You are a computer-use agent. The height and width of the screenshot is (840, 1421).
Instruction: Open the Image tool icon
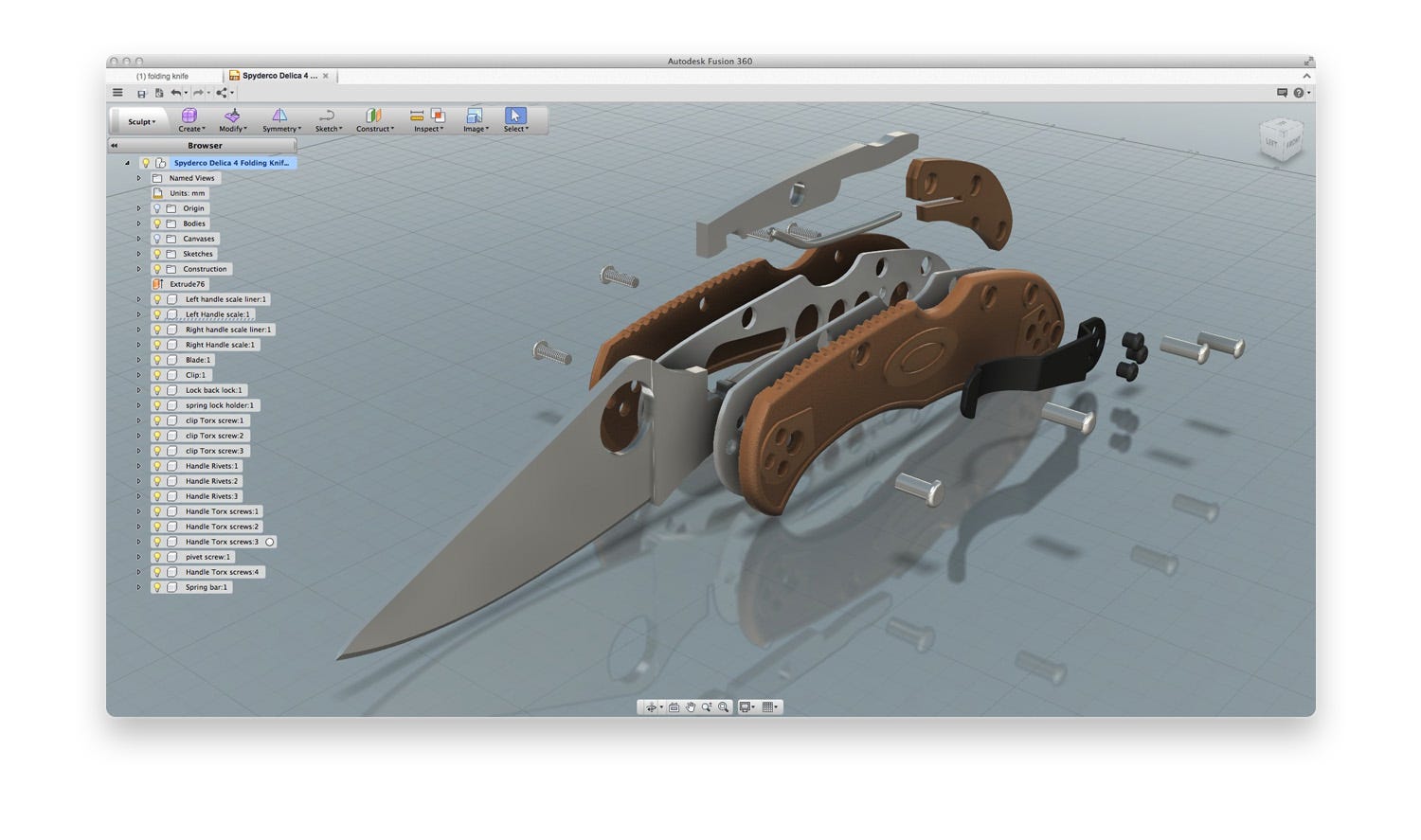click(475, 116)
